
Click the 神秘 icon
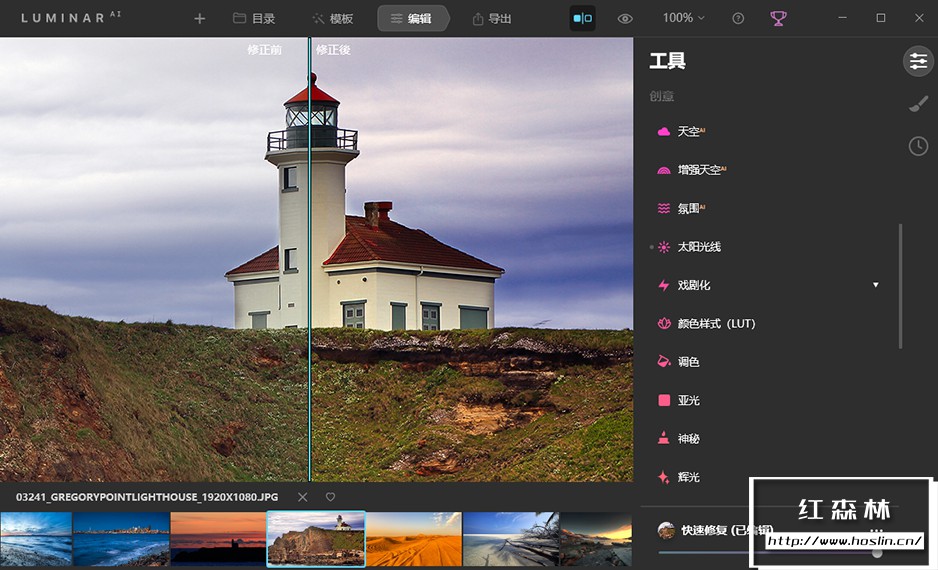[x=663, y=438]
